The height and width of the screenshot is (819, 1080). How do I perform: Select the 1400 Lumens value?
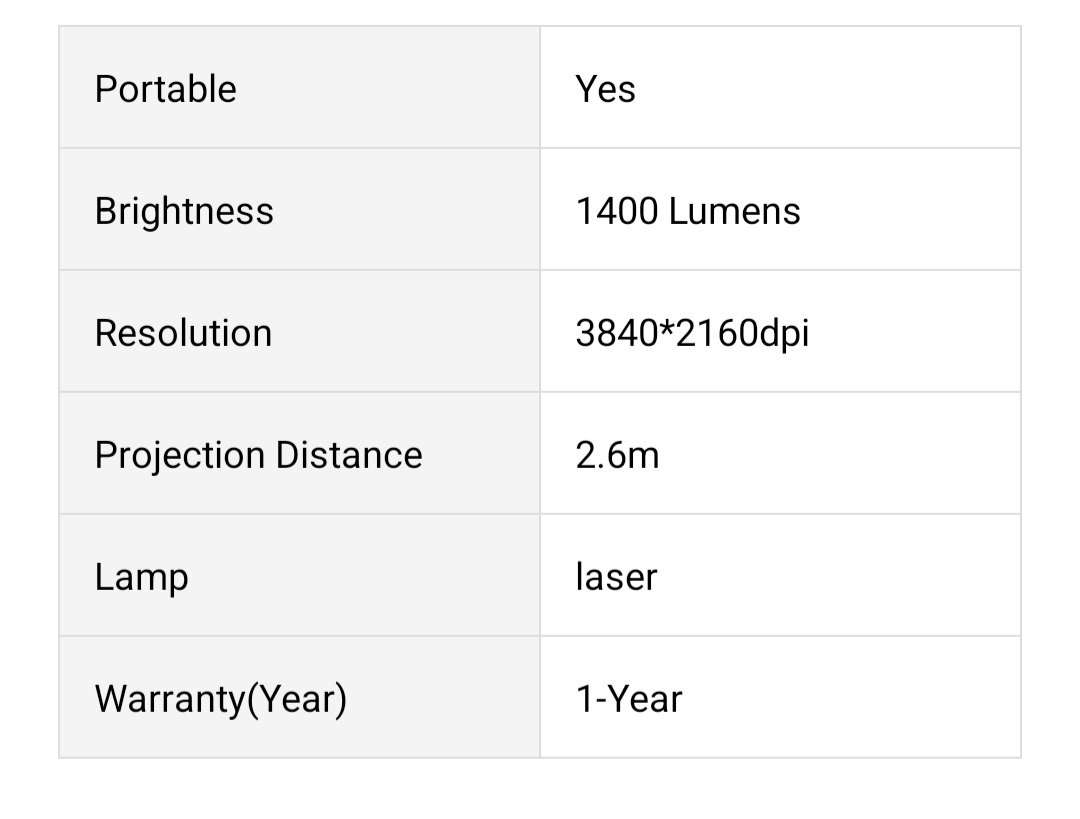(x=688, y=211)
